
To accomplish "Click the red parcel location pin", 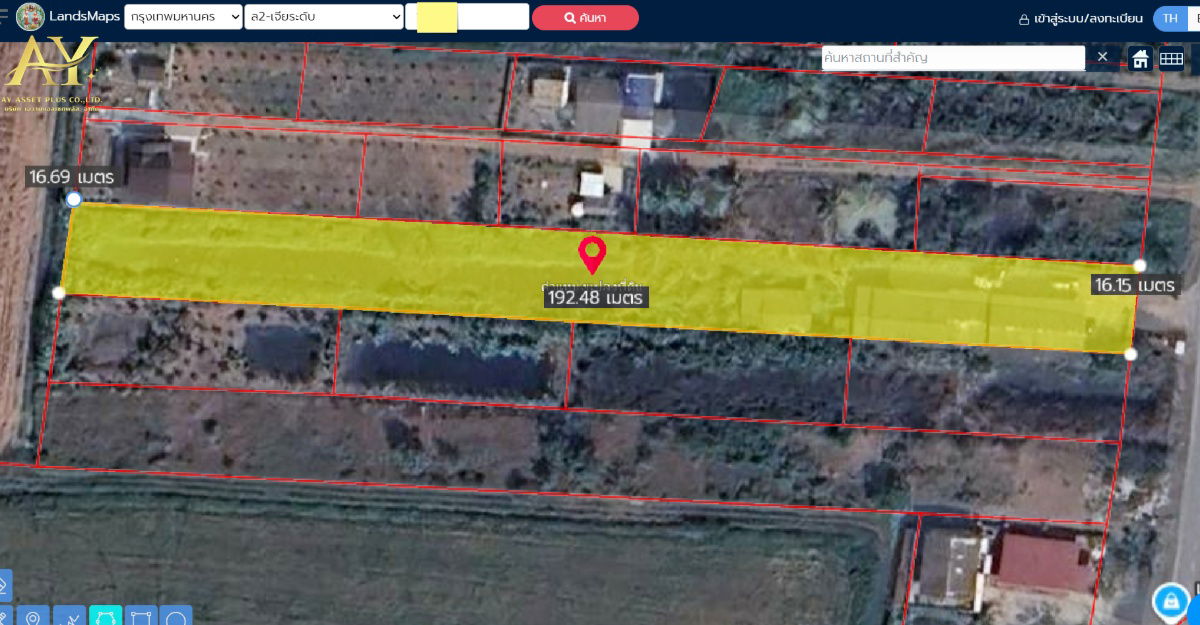I will click(x=593, y=254).
